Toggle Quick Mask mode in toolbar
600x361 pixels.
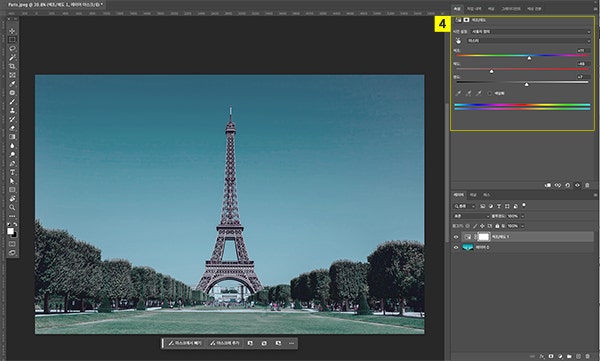[12, 244]
